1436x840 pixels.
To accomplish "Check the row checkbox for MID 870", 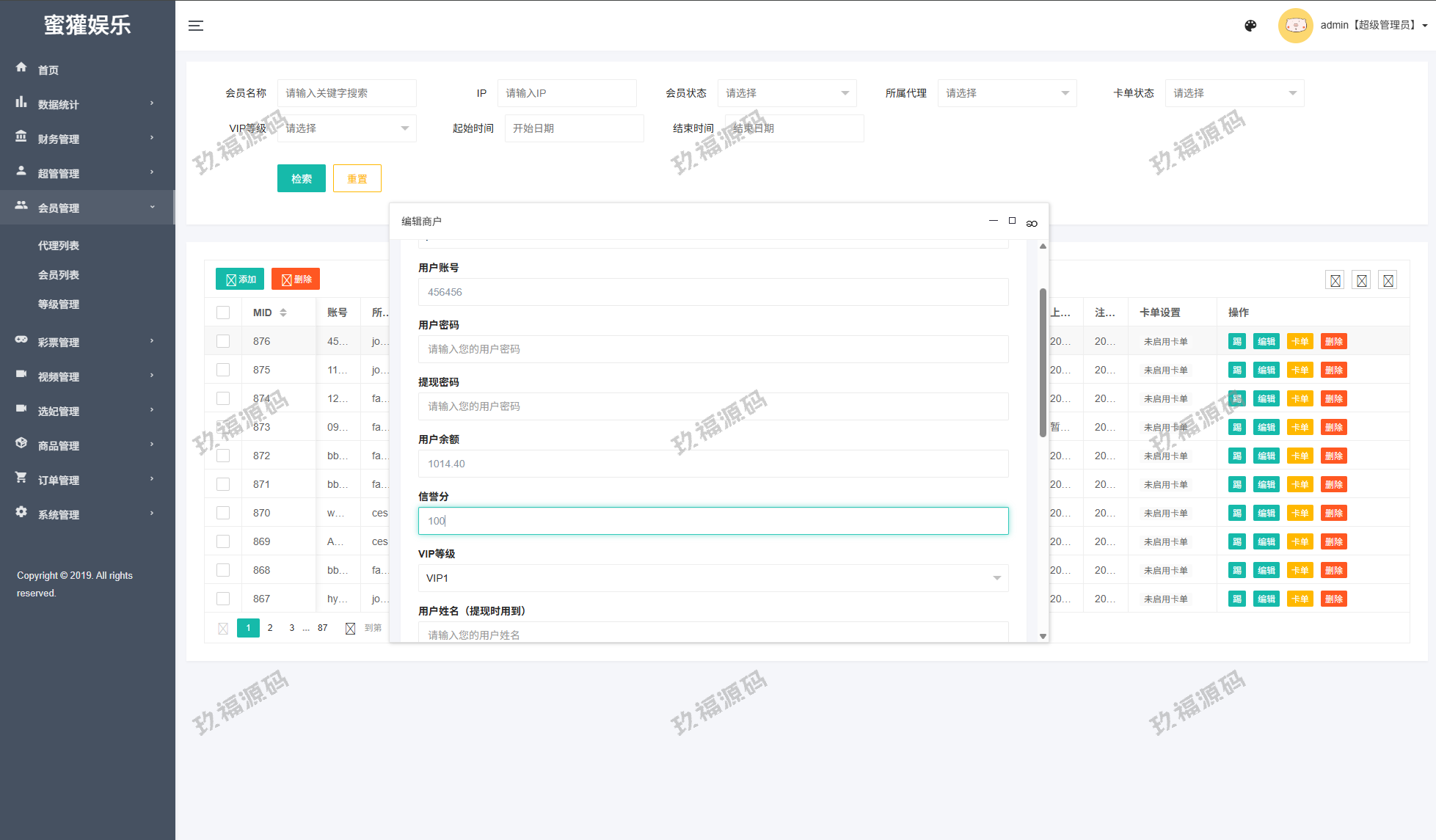I will pyautogui.click(x=223, y=513).
